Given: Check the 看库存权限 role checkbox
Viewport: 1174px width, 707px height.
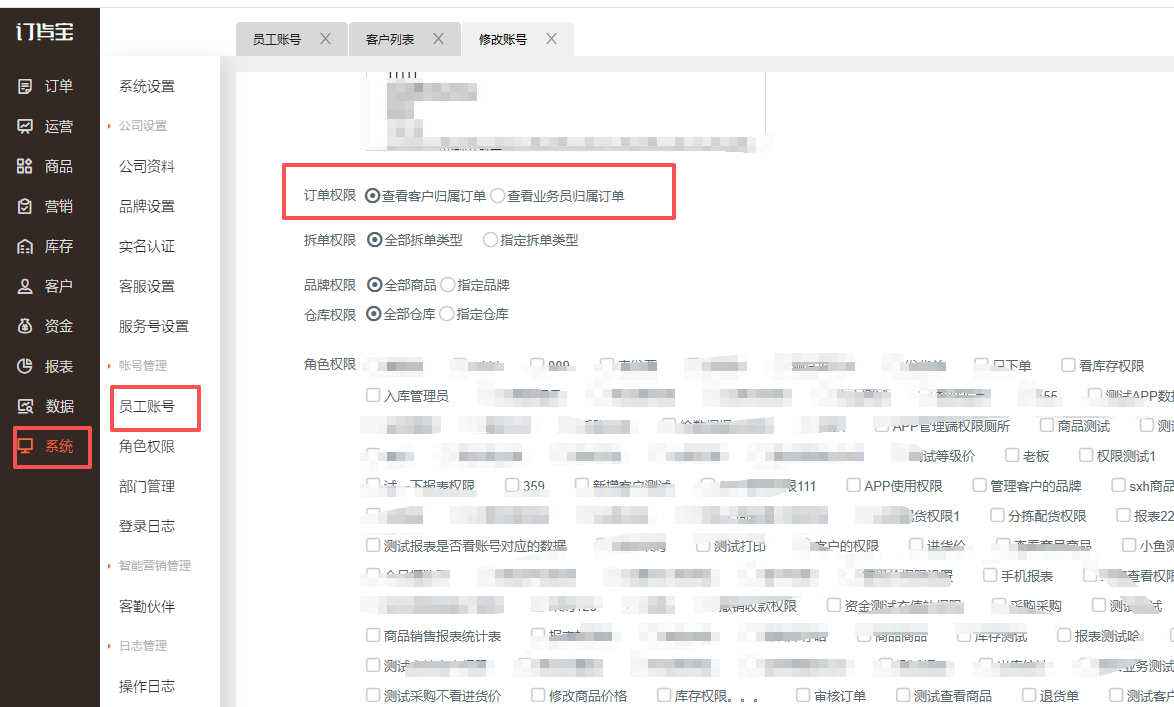Looking at the screenshot, I should pos(1068,365).
